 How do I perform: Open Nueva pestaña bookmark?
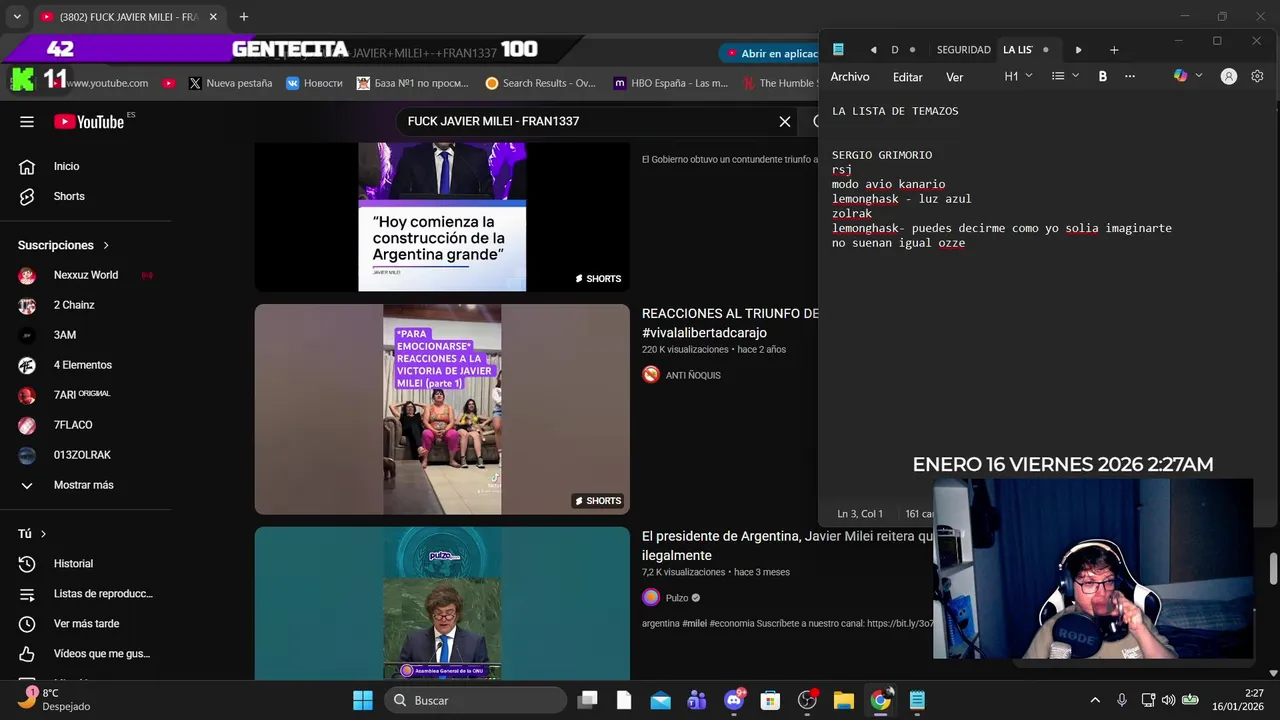(x=230, y=83)
